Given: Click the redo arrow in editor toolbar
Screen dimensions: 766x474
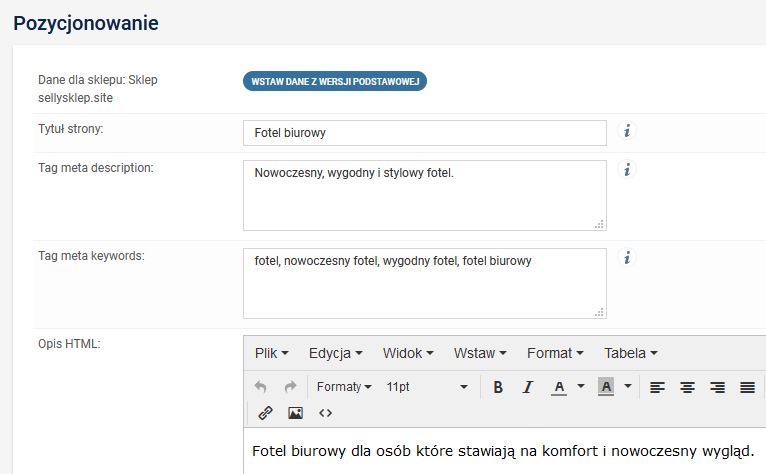Looking at the screenshot, I should point(291,387).
